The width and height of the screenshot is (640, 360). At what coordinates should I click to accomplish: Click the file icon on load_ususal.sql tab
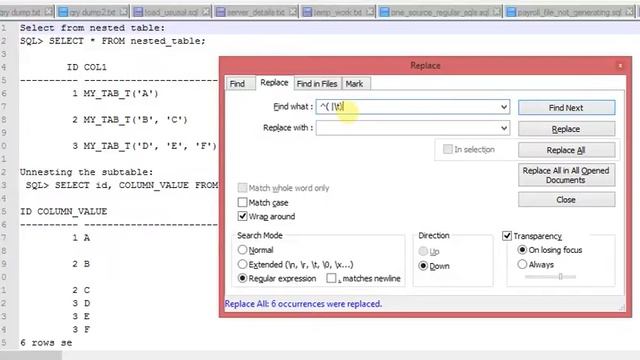138,12
